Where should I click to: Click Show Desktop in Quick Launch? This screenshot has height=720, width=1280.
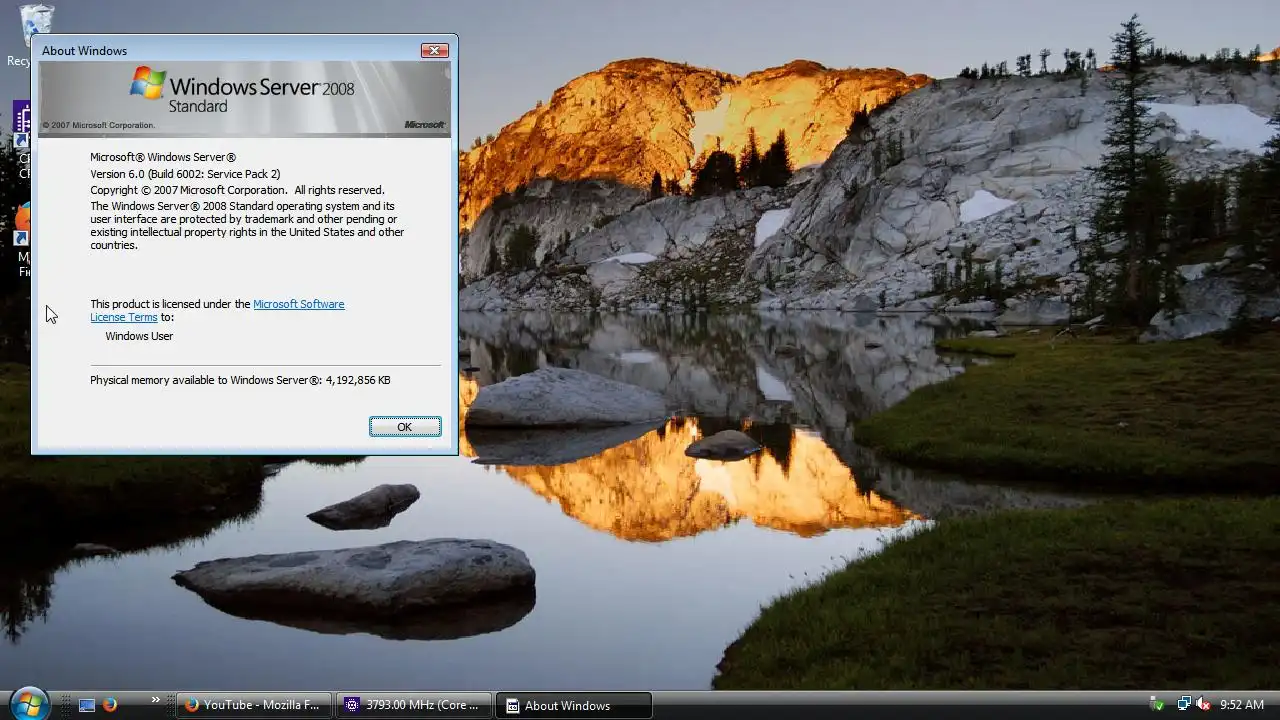(87, 705)
